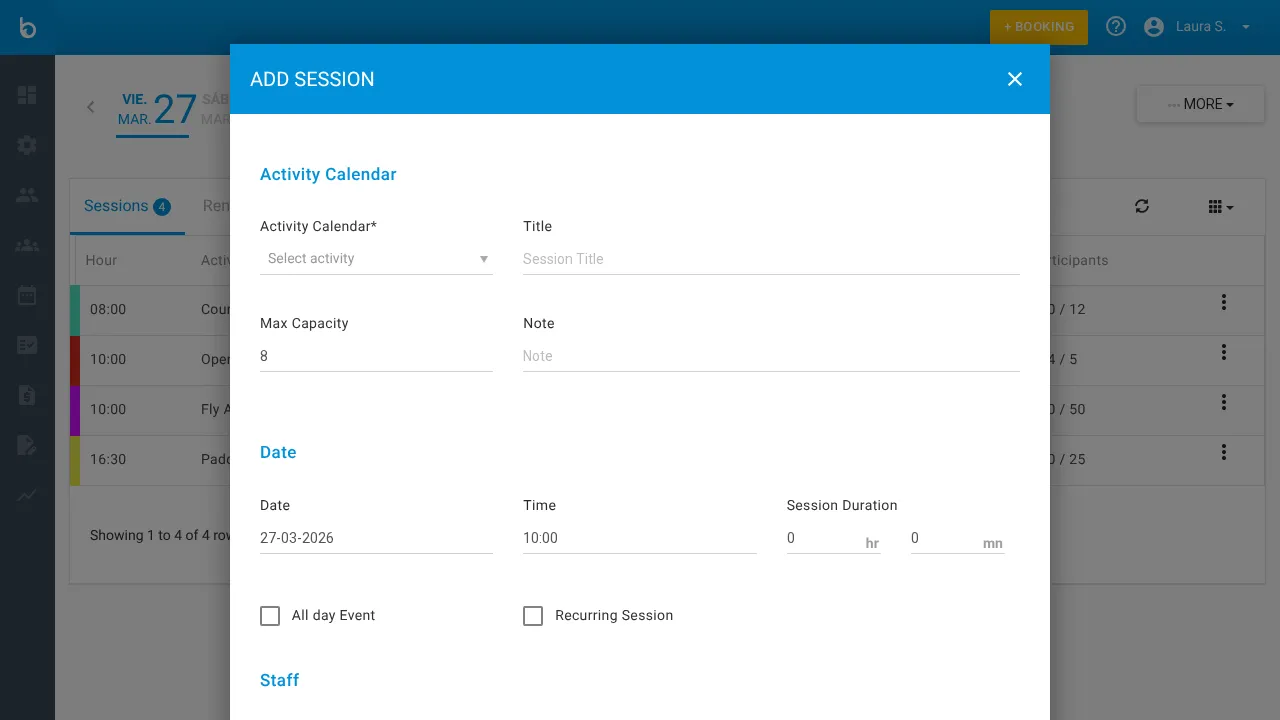Open the help question mark icon
The height and width of the screenshot is (720, 1280).
point(1115,26)
